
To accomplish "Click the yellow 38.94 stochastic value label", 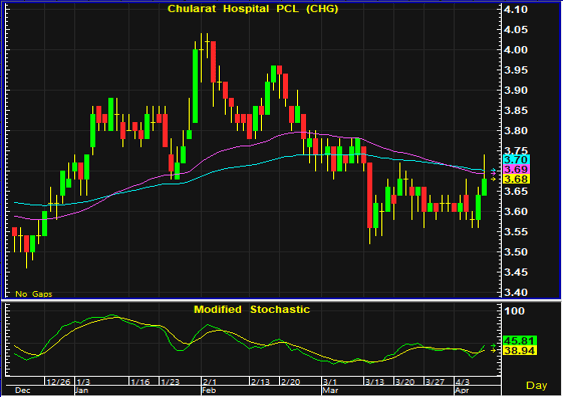I will click(520, 350).
